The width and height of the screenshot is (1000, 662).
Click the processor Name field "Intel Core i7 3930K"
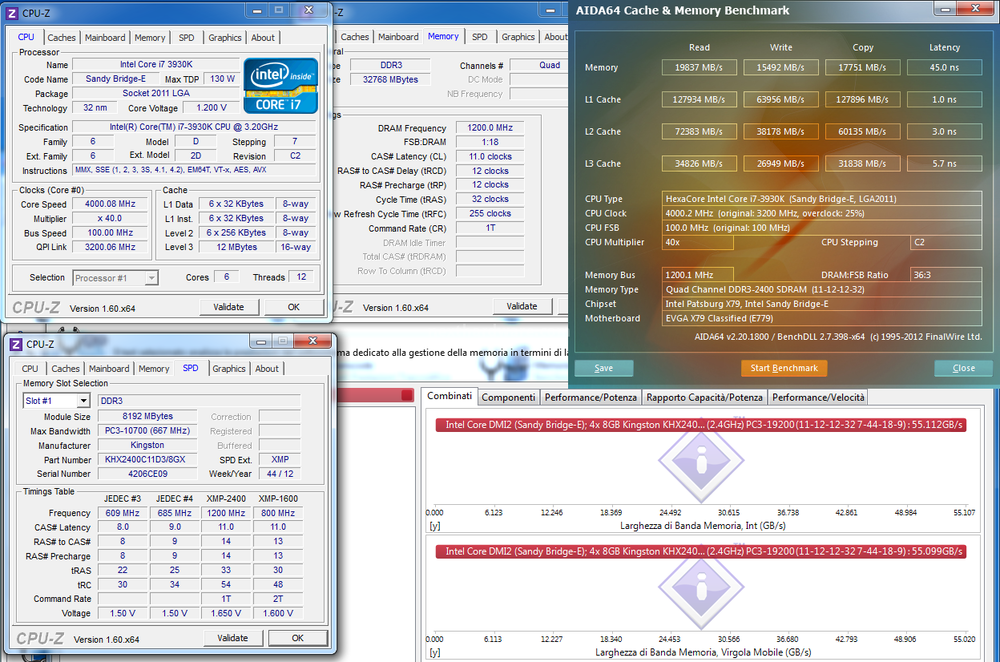coord(156,64)
